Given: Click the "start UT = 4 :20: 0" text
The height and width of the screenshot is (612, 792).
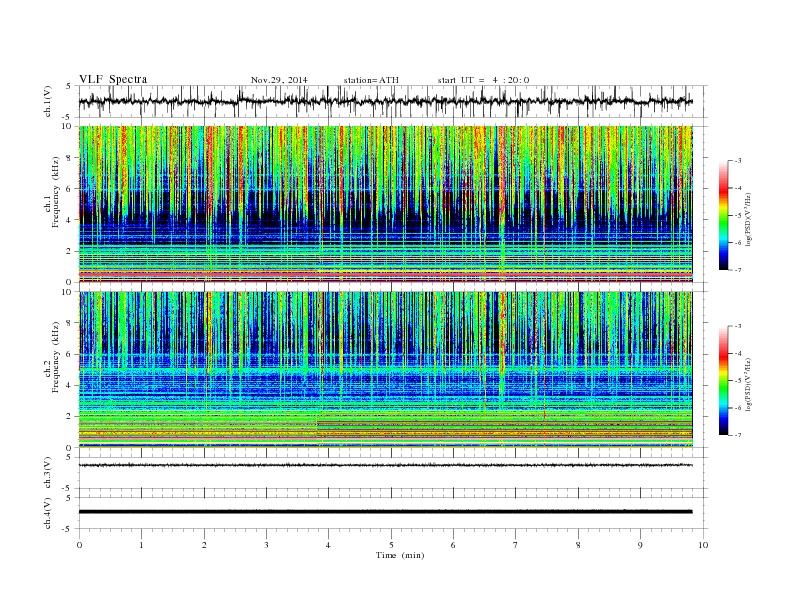Looking at the screenshot, I should [483, 80].
